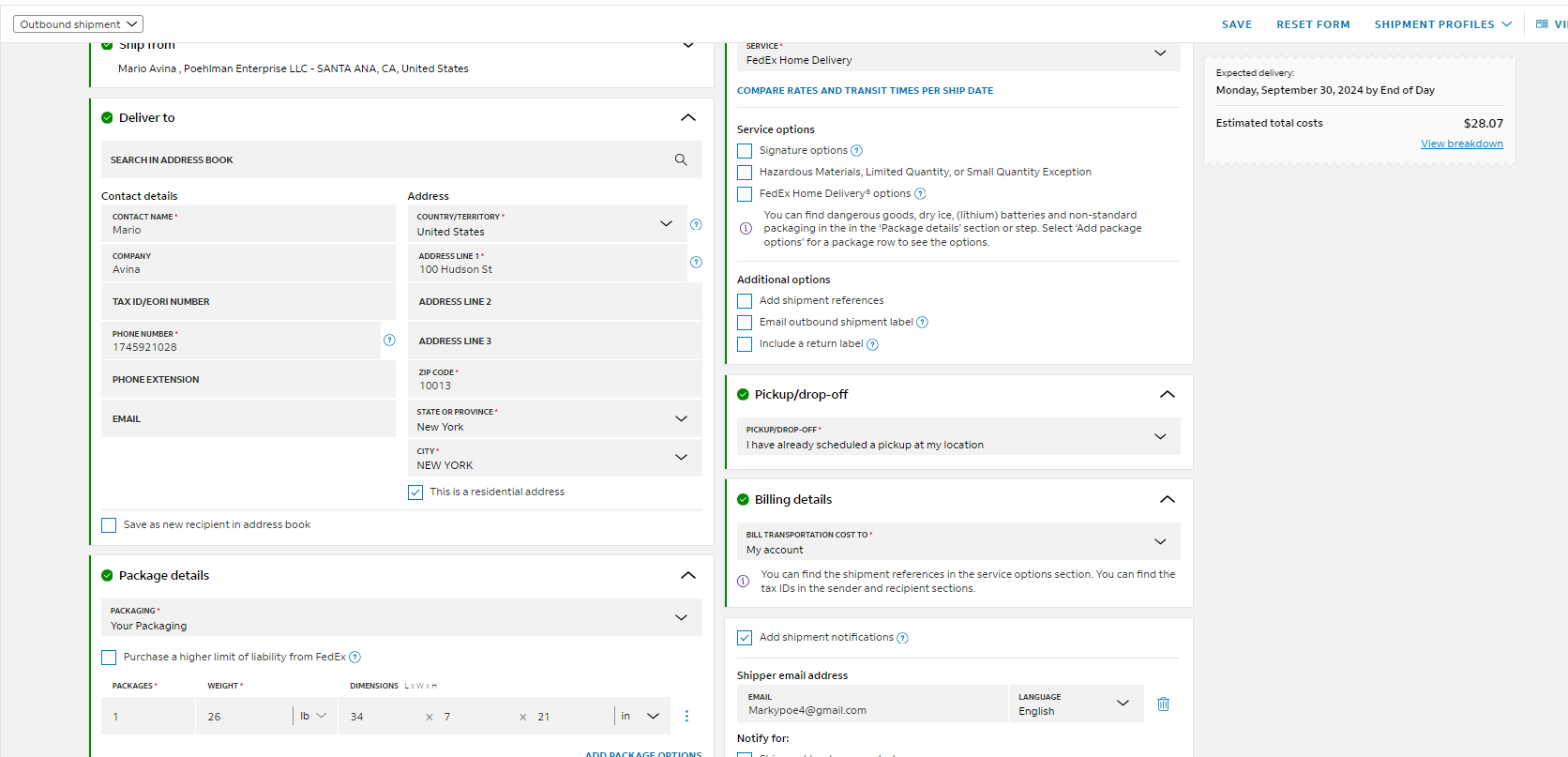Viewport: 1568px width, 757px height.
Task: Click Address Line 1 field
Action: coord(548,263)
